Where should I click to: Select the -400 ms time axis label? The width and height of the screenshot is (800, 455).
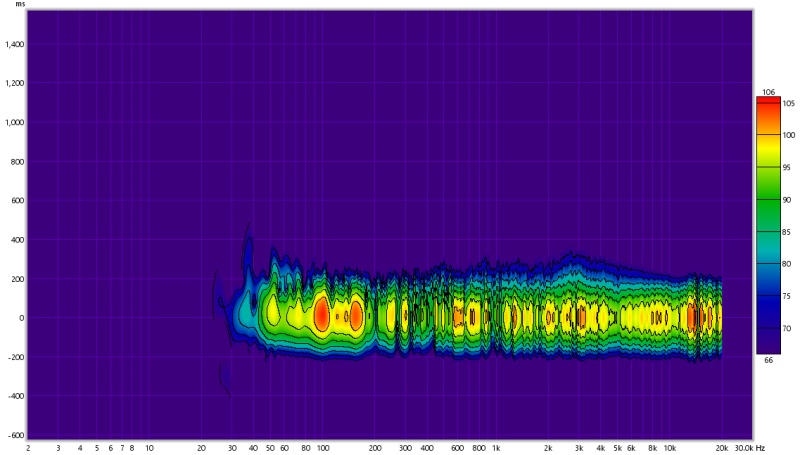(x=16, y=396)
